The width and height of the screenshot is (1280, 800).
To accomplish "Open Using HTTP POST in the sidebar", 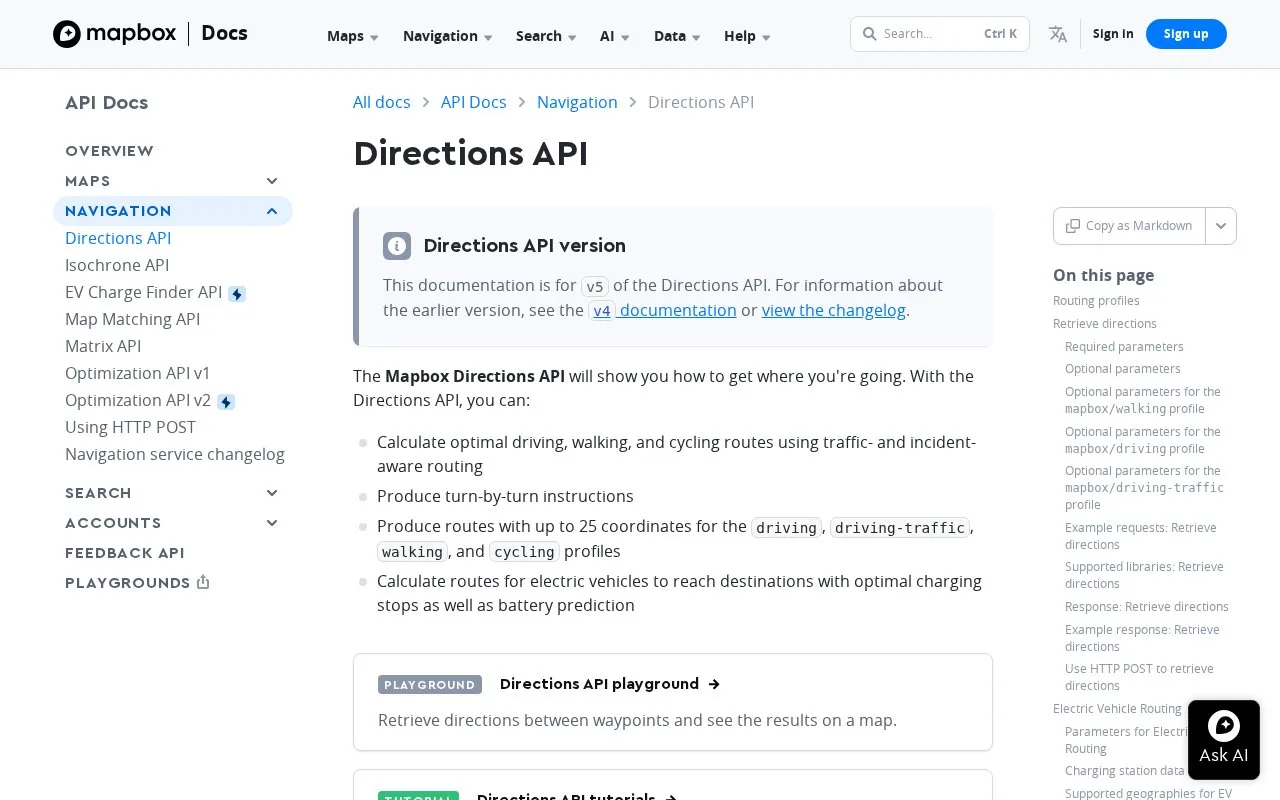I will (131, 427).
